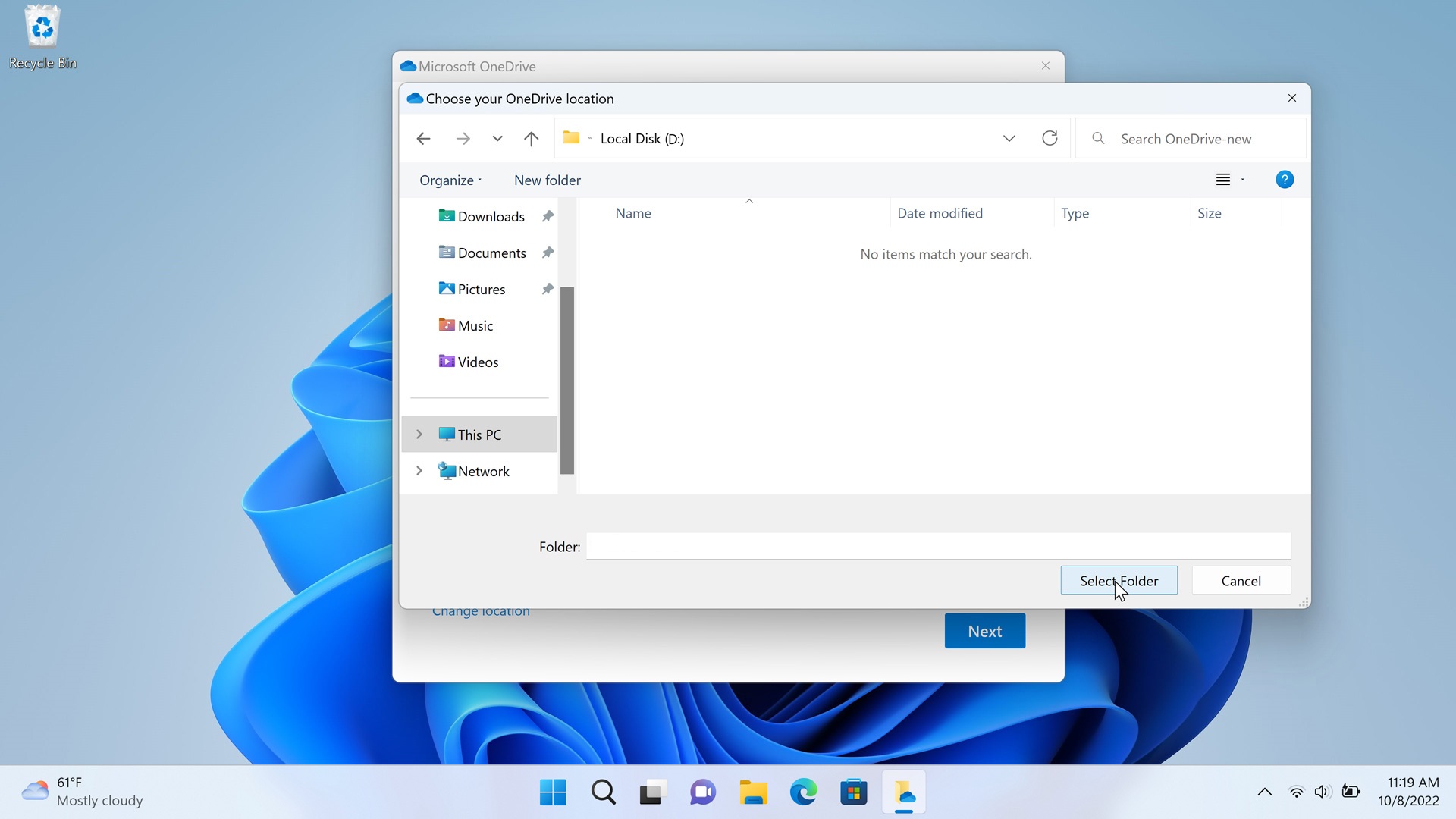Screen dimensions: 1456x819
Task: Expand the Network tree node
Action: (419, 471)
